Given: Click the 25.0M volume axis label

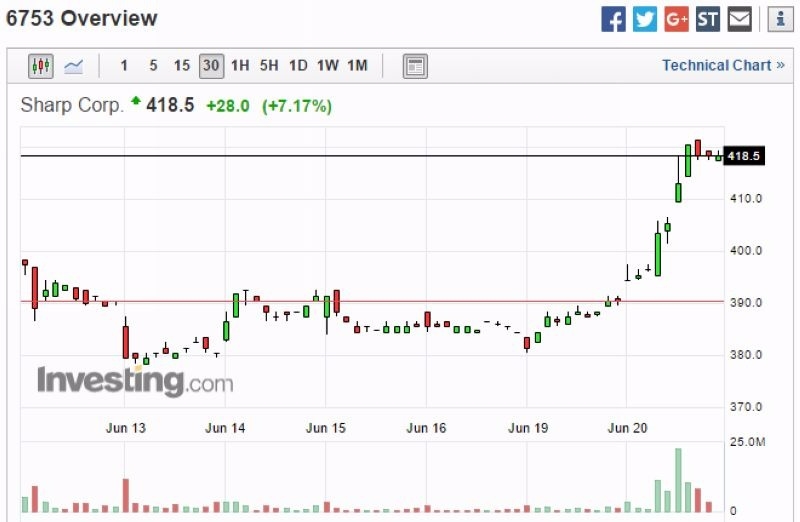Looking at the screenshot, I should (x=747, y=442).
